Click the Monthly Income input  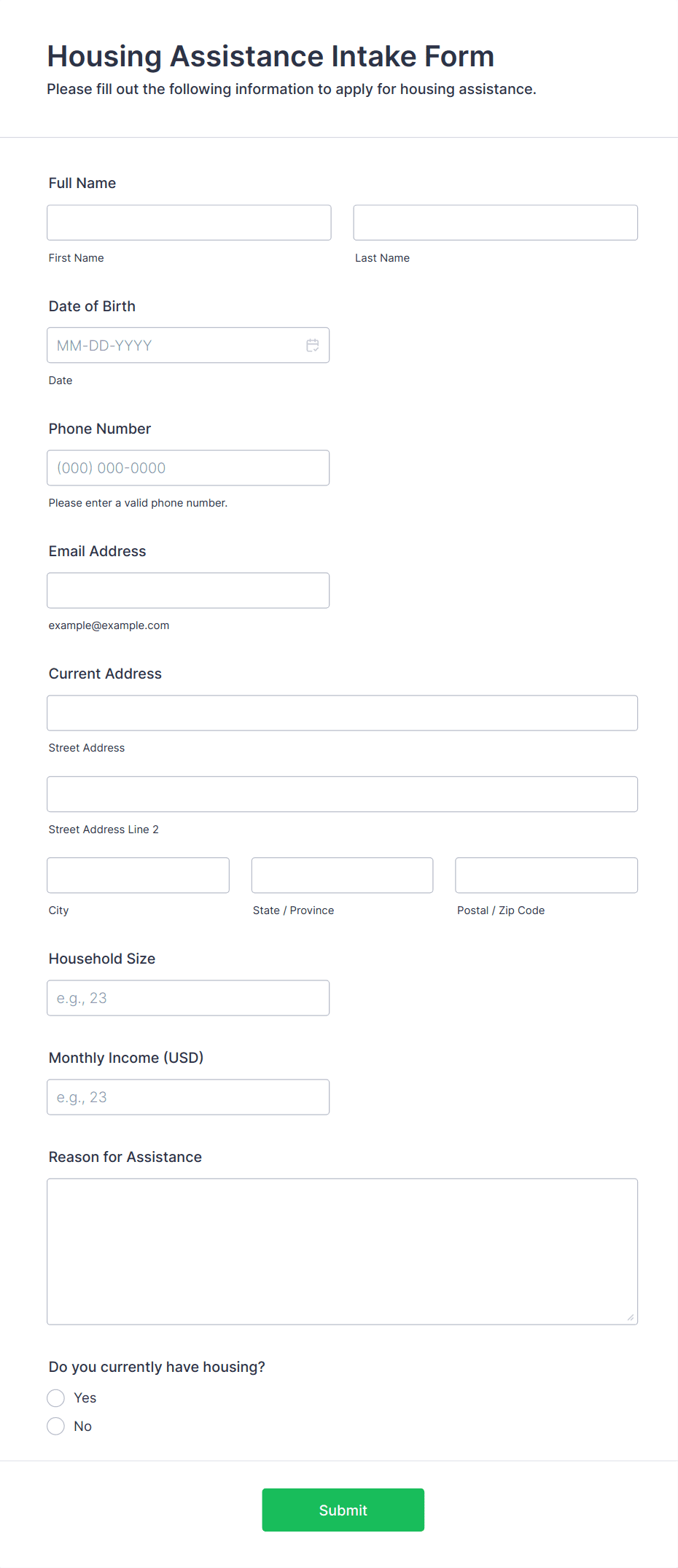(x=188, y=1096)
